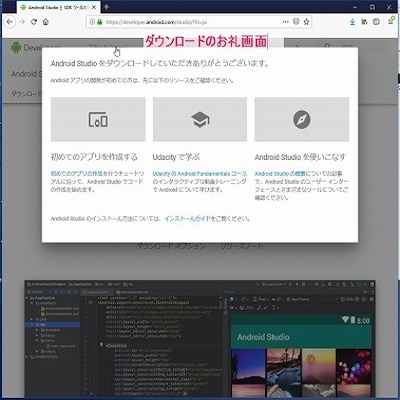Viewport: 400px width, 400px height.
Task: Open the インストールガイド link
Action: point(187,219)
